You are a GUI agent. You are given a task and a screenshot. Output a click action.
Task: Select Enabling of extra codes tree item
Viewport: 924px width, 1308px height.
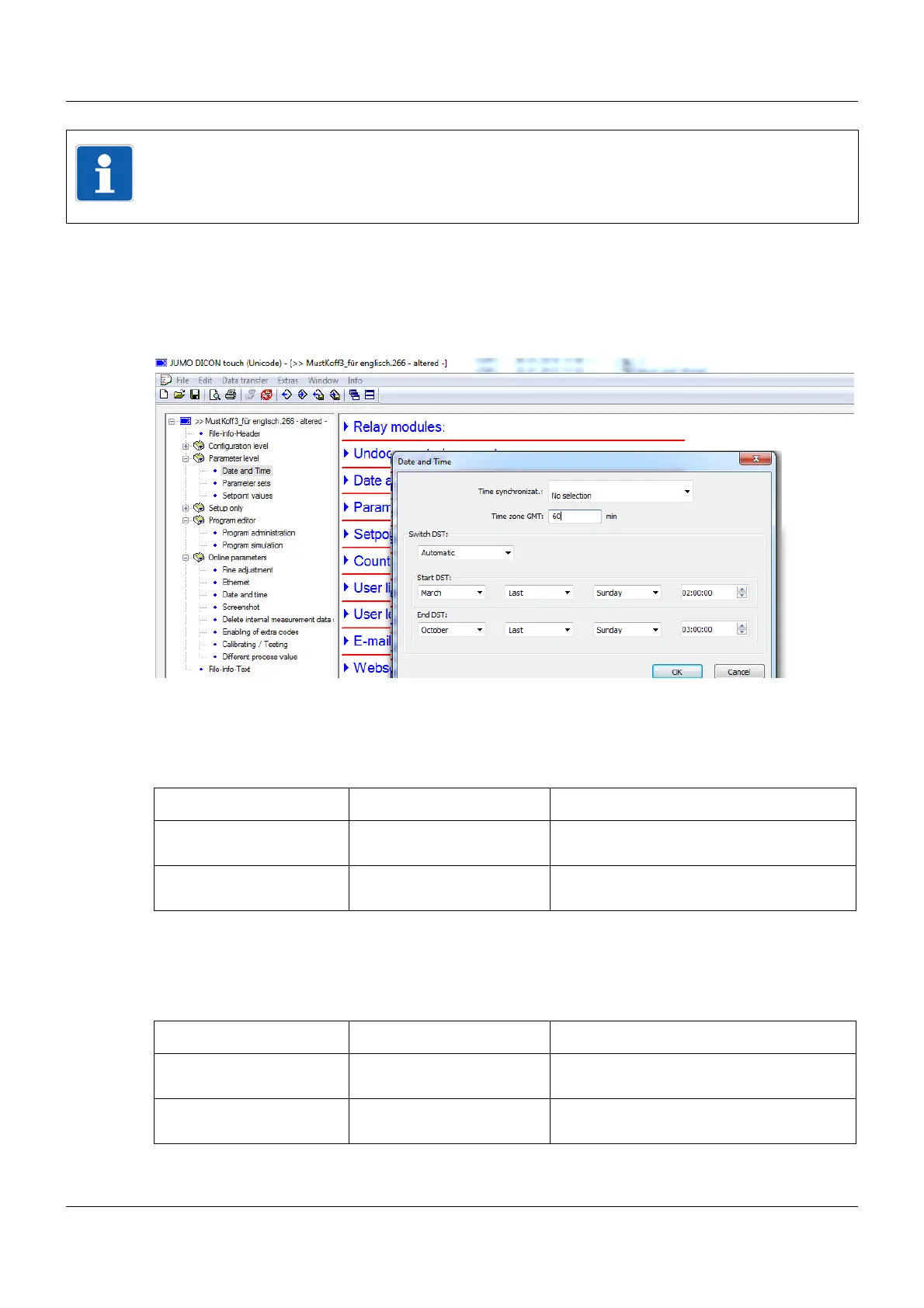click(260, 632)
